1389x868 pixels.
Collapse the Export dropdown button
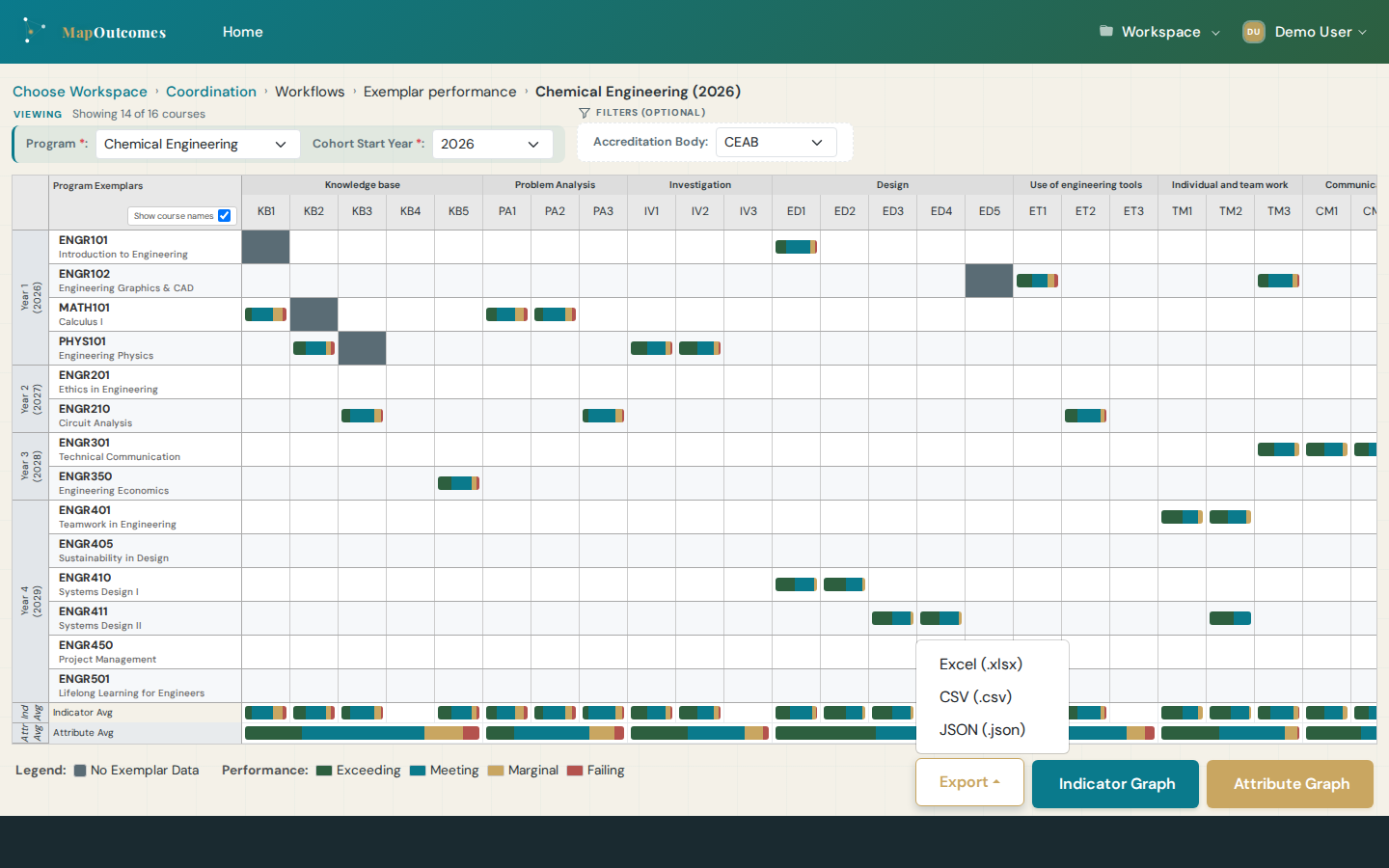[x=969, y=782]
